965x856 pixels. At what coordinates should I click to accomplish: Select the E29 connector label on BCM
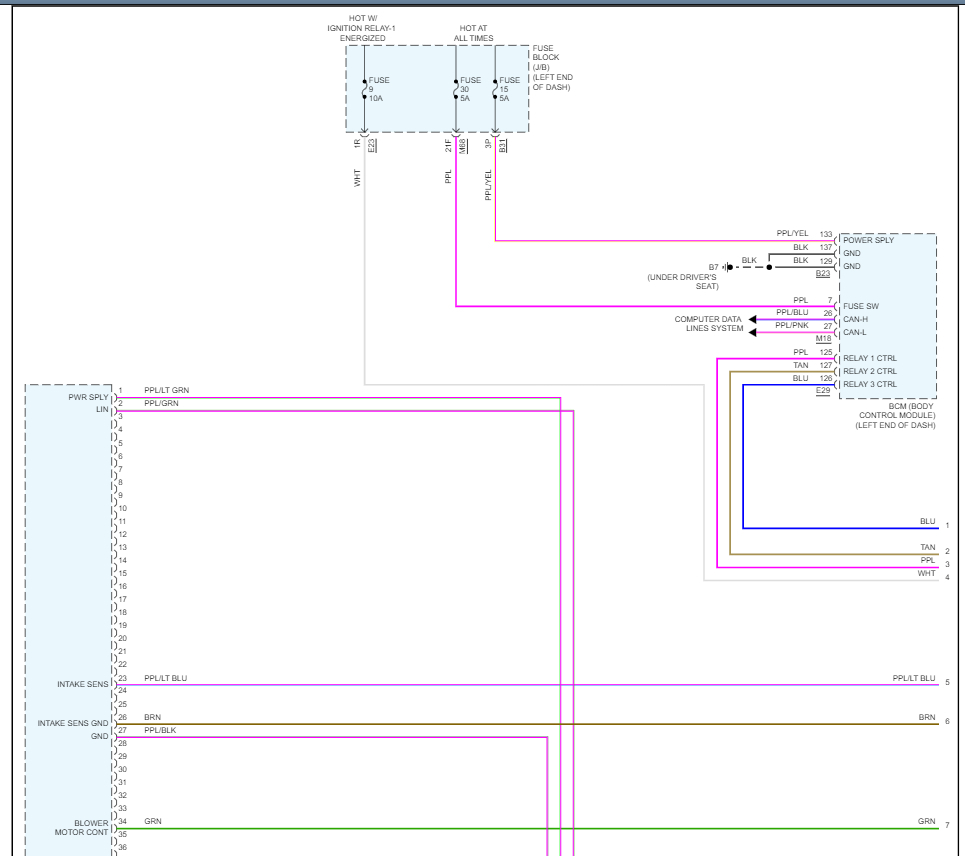pyautogui.click(x=823, y=391)
